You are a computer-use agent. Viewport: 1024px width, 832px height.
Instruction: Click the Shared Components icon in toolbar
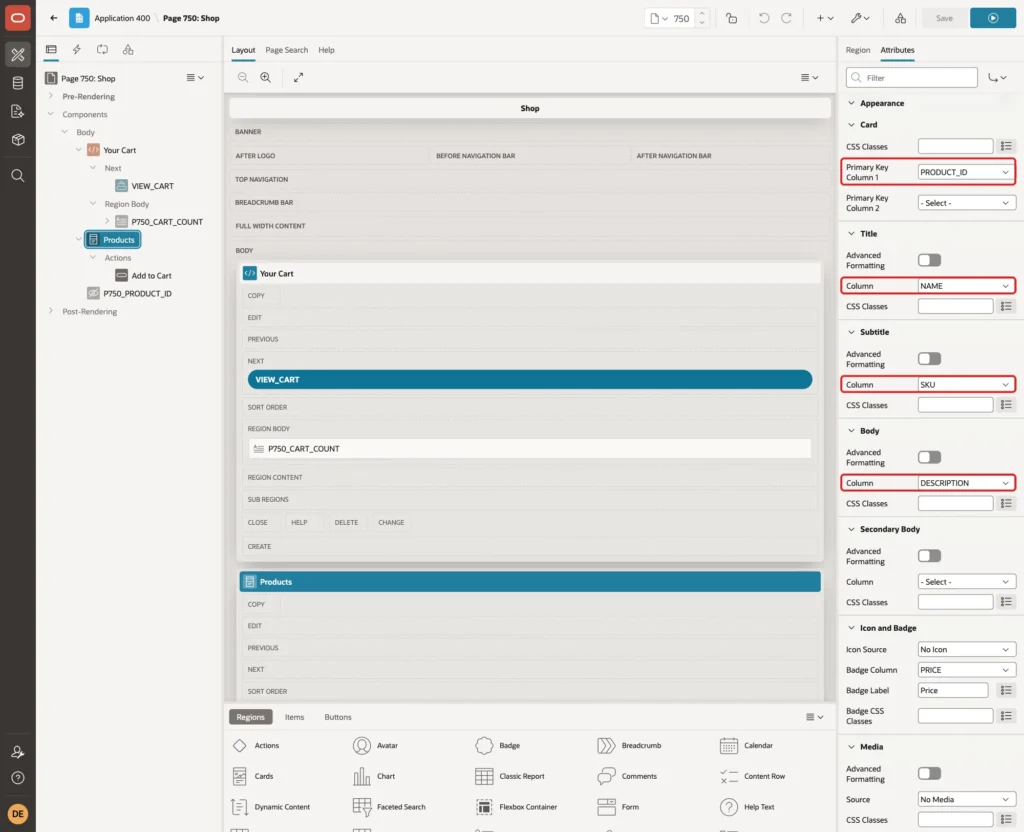(900, 18)
